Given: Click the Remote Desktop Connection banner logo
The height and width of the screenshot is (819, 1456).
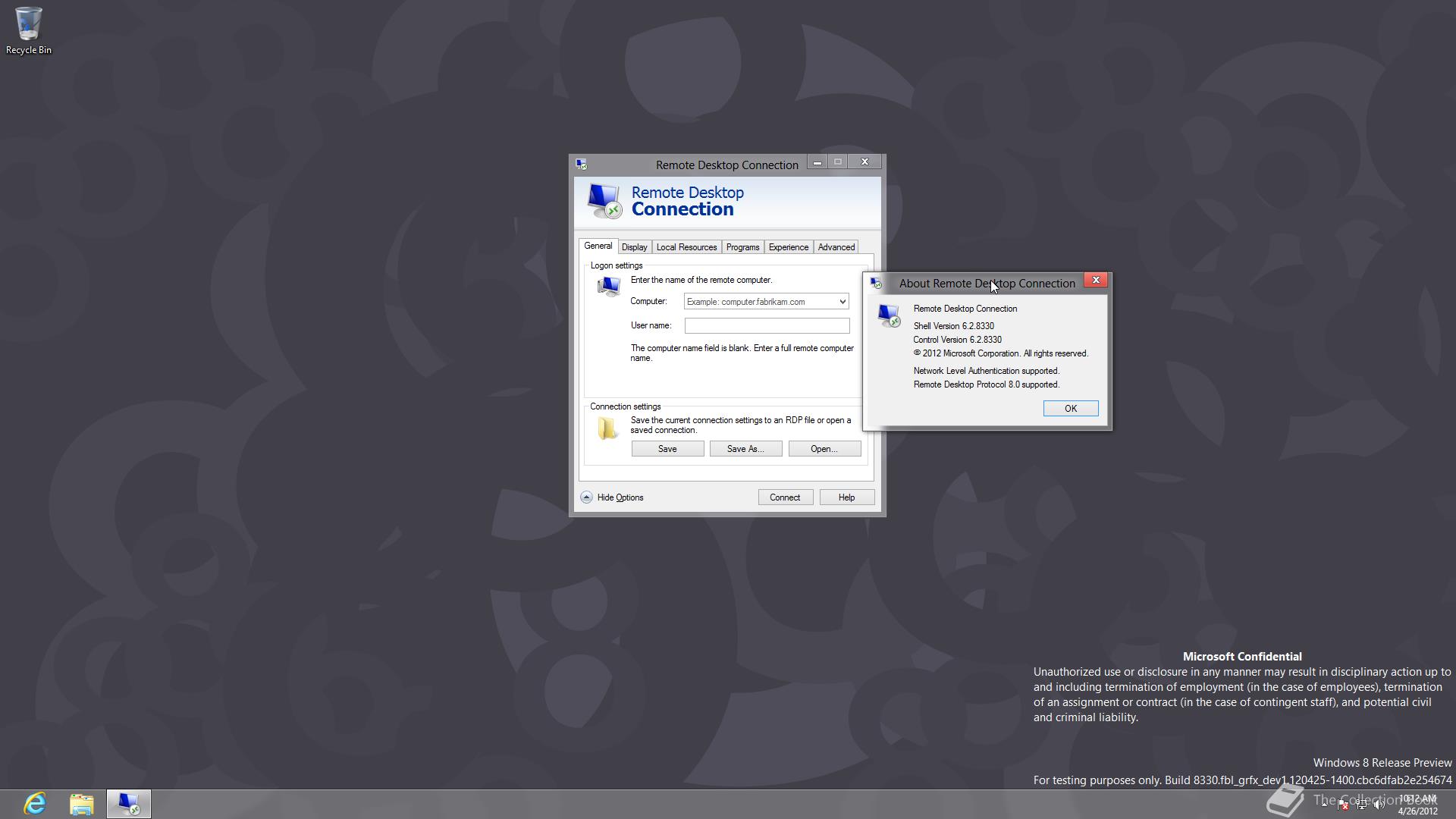Looking at the screenshot, I should tap(604, 201).
